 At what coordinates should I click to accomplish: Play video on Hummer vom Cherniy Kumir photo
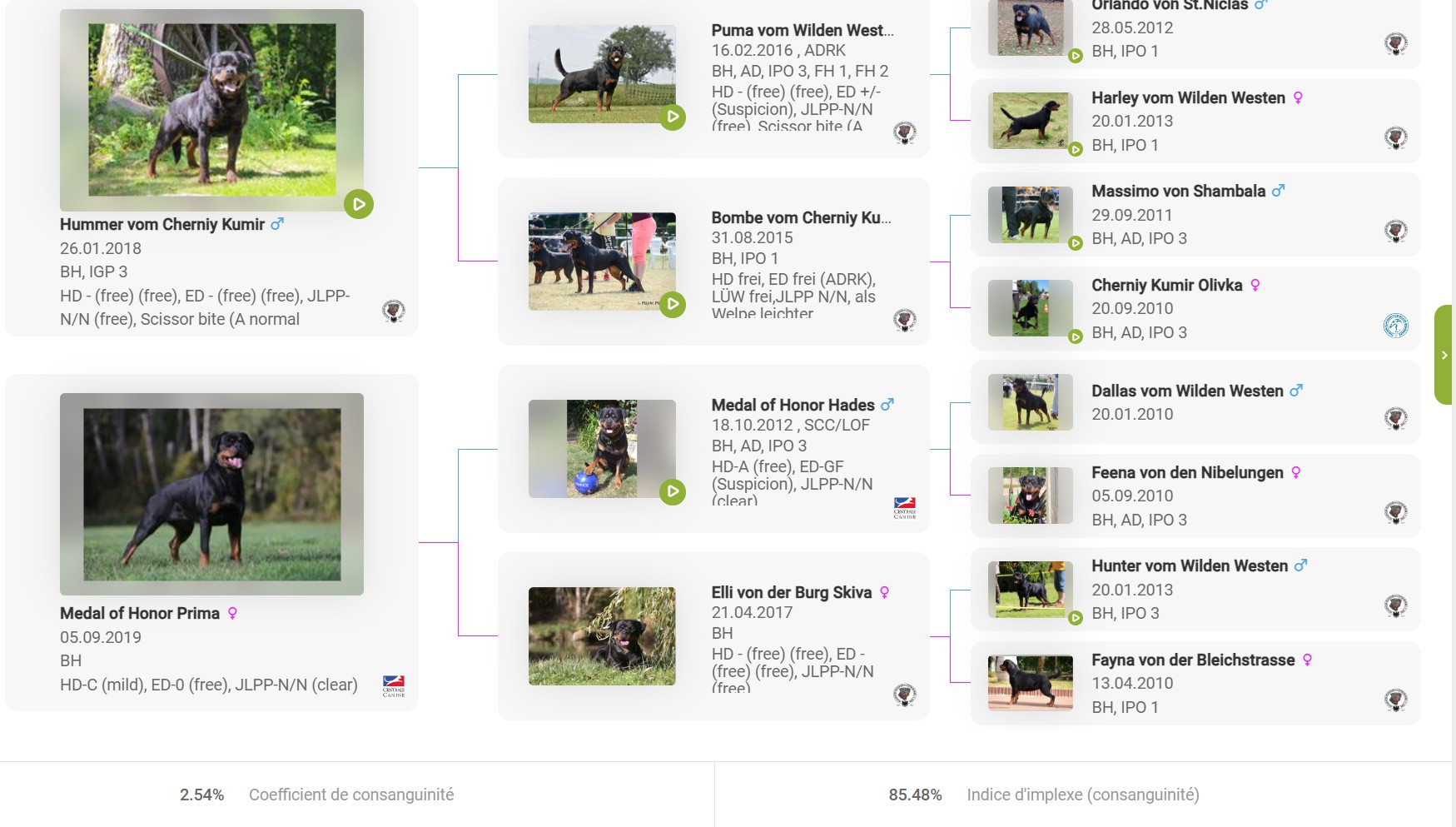[x=359, y=204]
